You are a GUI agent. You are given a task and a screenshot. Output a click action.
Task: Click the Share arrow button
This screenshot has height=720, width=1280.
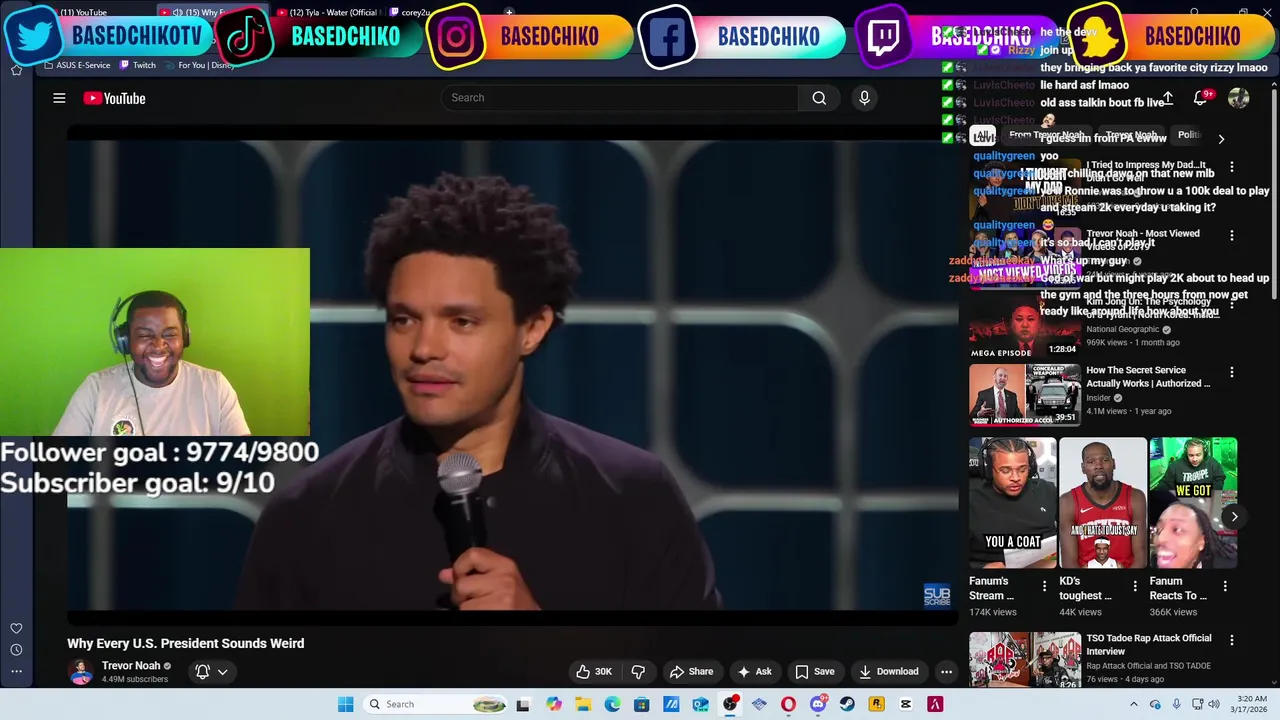click(x=691, y=672)
